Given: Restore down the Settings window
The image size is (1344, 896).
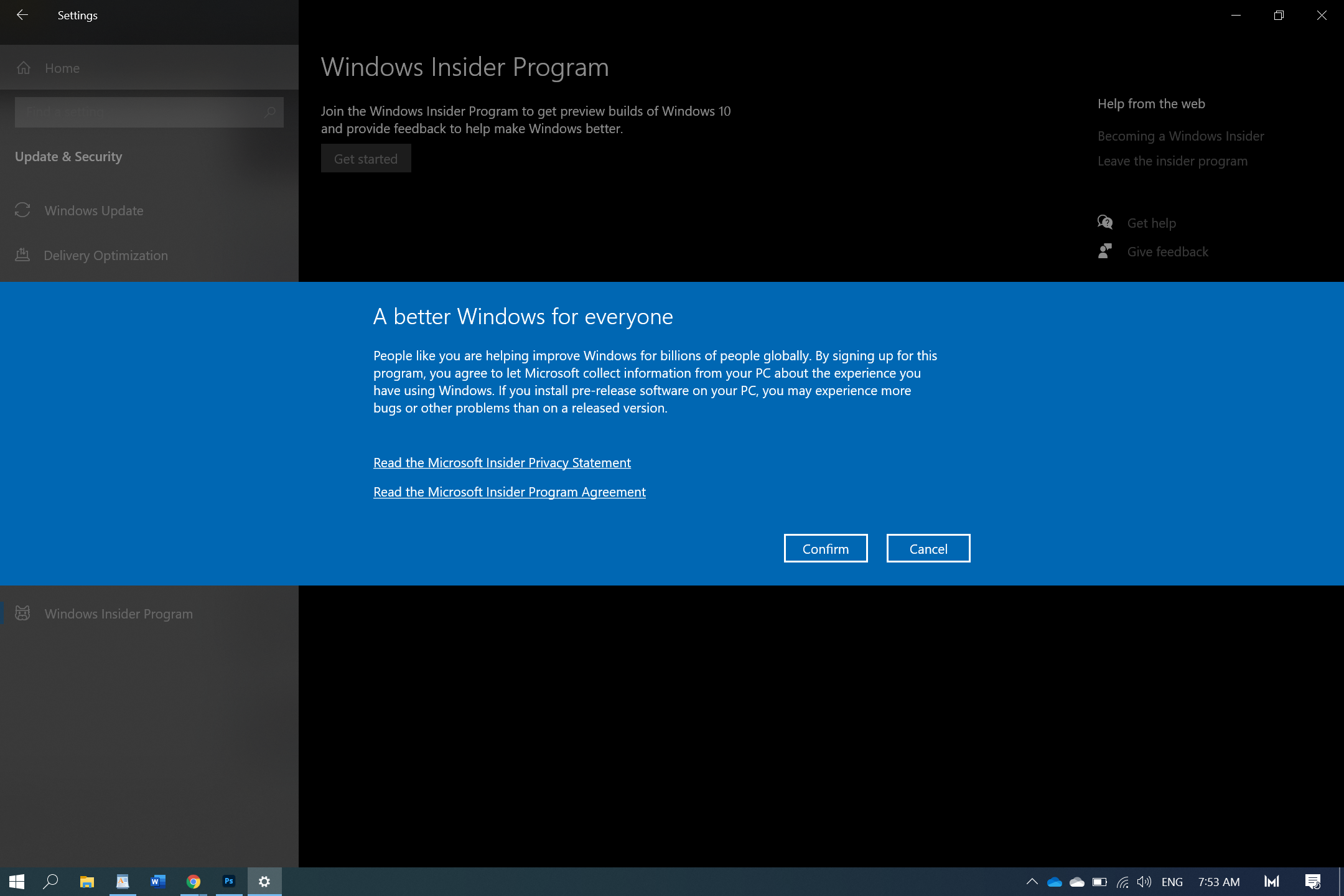Looking at the screenshot, I should point(1279,15).
